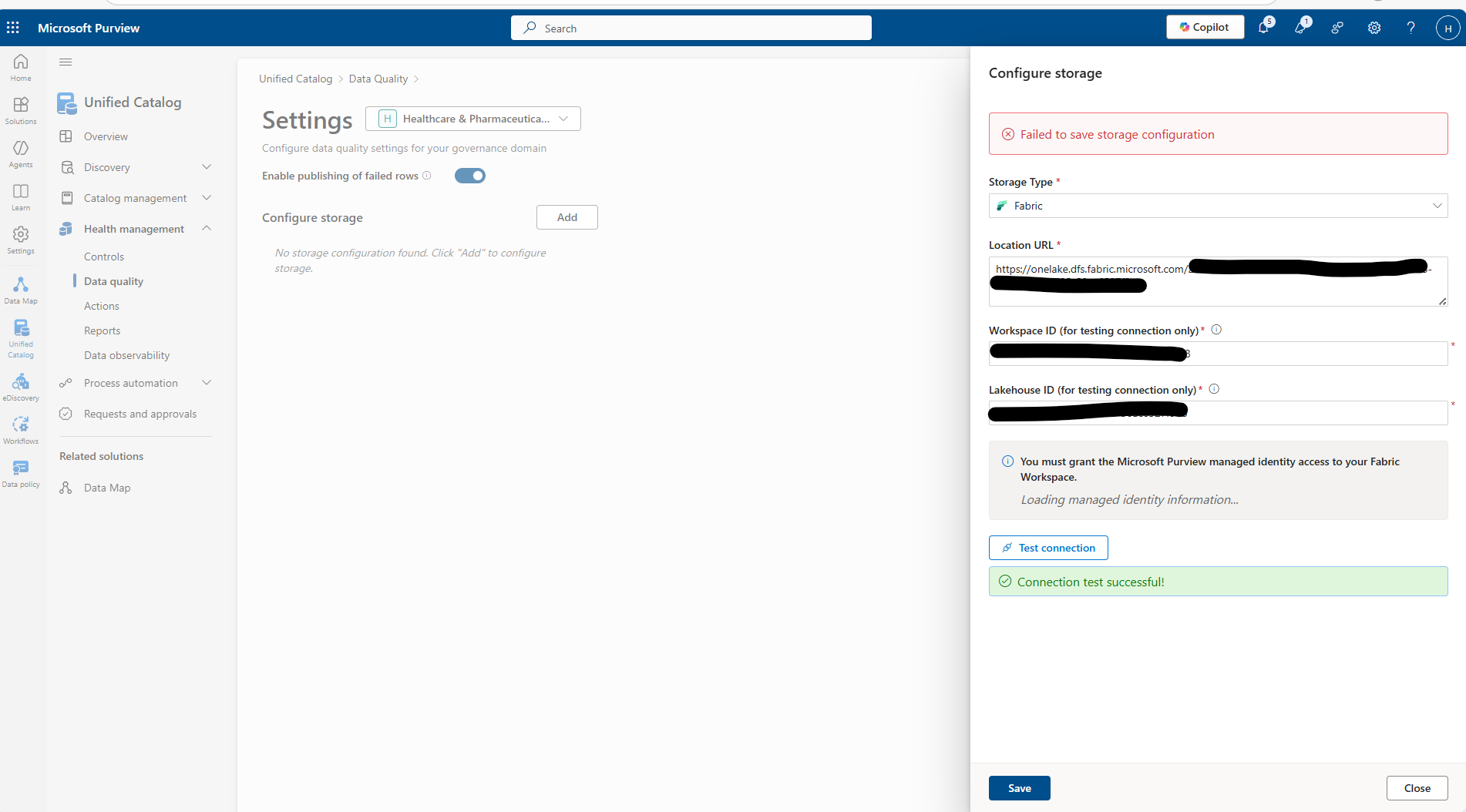This screenshot has height=812, width=1466.
Task: Click the Workspace ID input field
Action: [1218, 354]
